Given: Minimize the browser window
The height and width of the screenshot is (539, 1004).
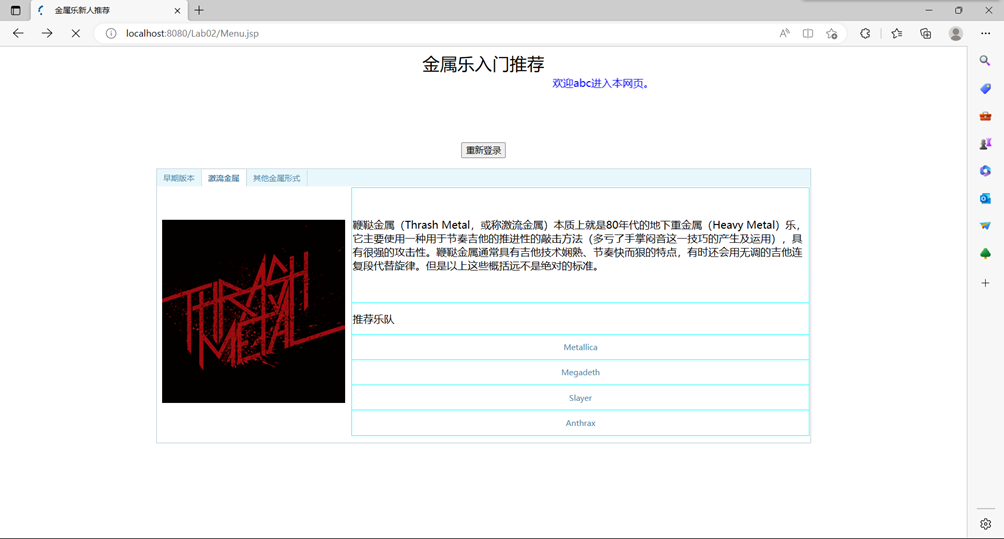Looking at the screenshot, I should (x=928, y=10).
